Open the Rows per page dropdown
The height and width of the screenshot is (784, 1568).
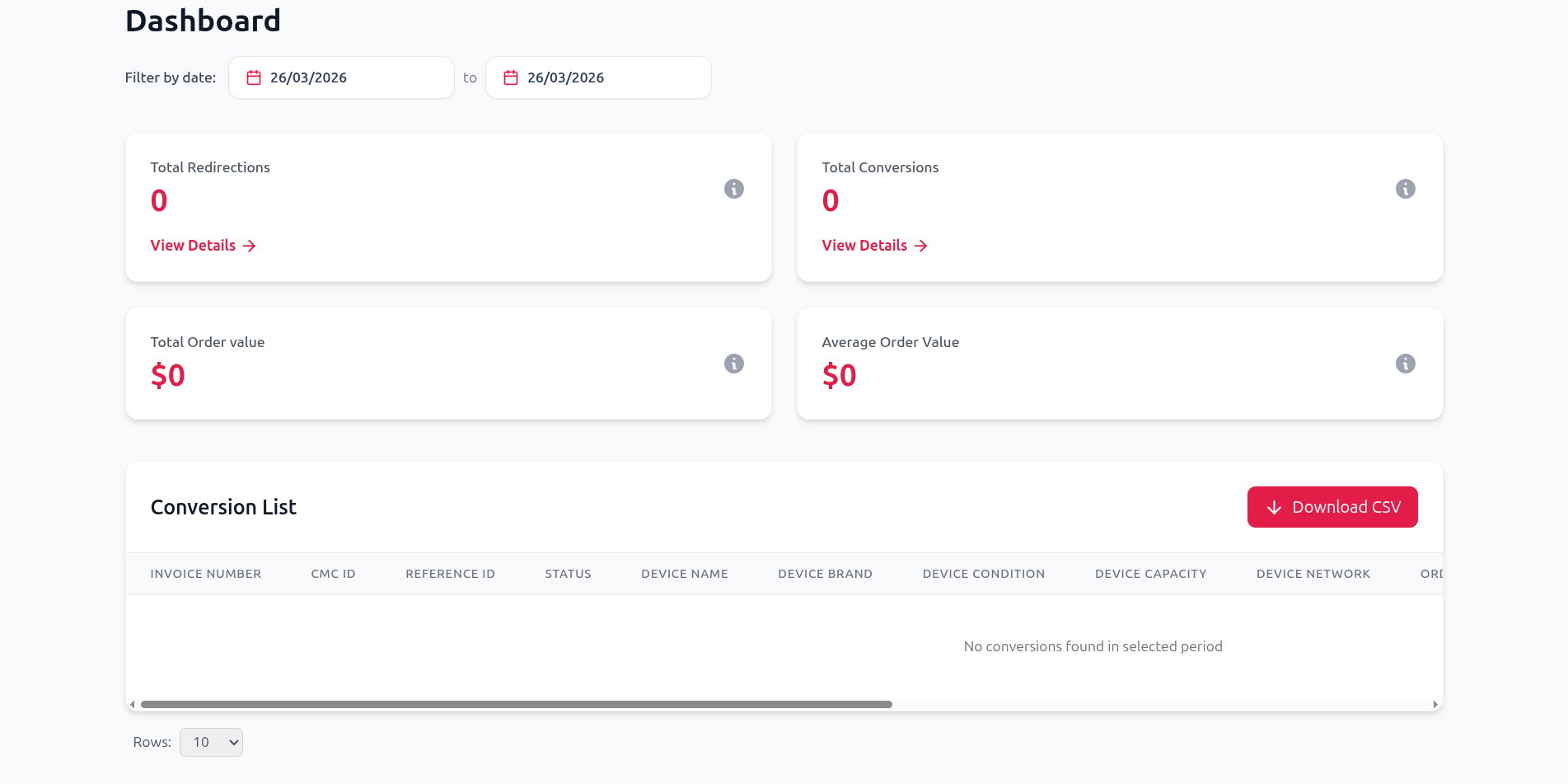pos(211,742)
